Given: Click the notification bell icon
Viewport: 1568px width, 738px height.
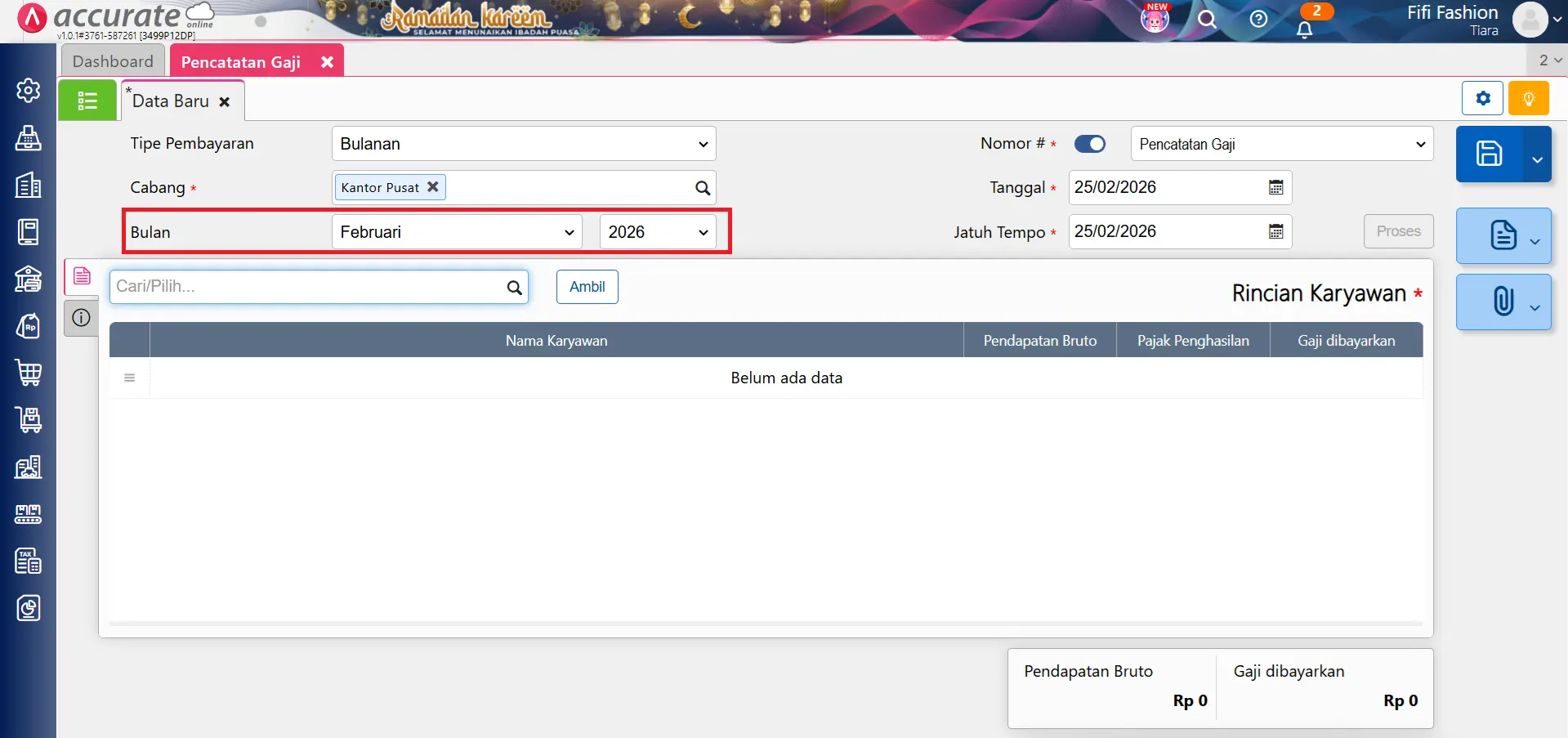Looking at the screenshot, I should 1305,29.
